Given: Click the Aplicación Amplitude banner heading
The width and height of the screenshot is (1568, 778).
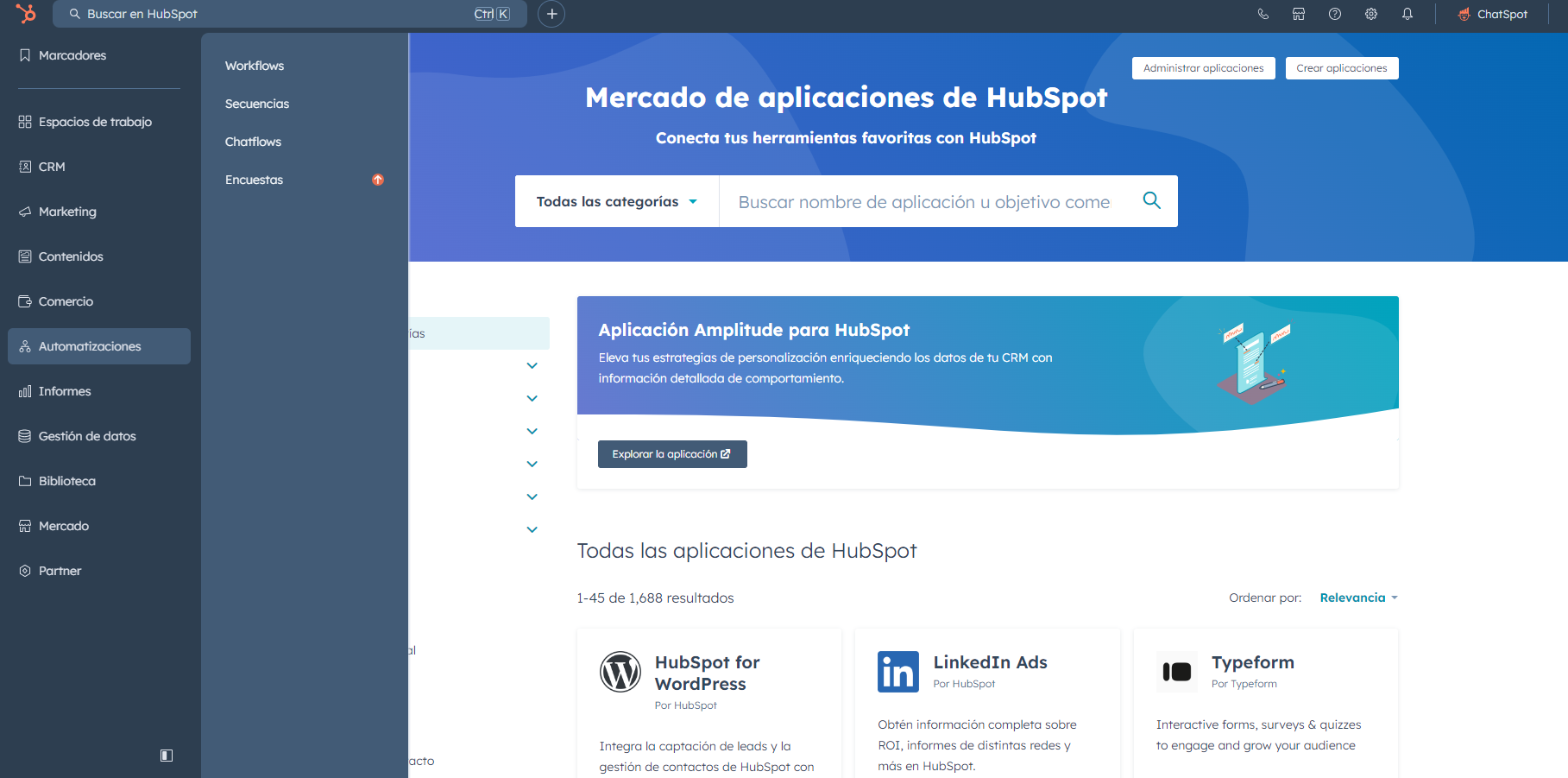Looking at the screenshot, I should (x=753, y=330).
